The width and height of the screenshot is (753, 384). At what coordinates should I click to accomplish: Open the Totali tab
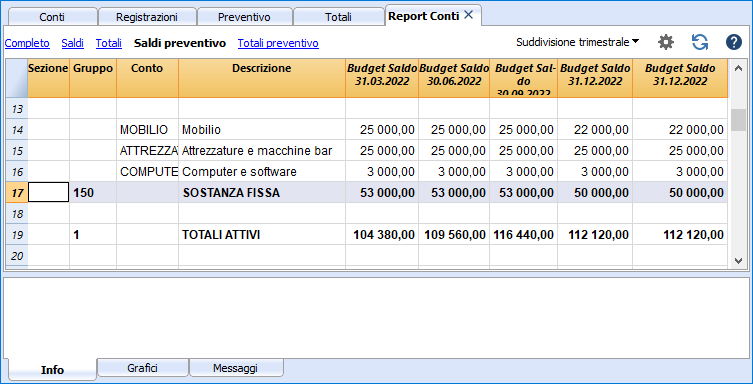[x=338, y=17]
